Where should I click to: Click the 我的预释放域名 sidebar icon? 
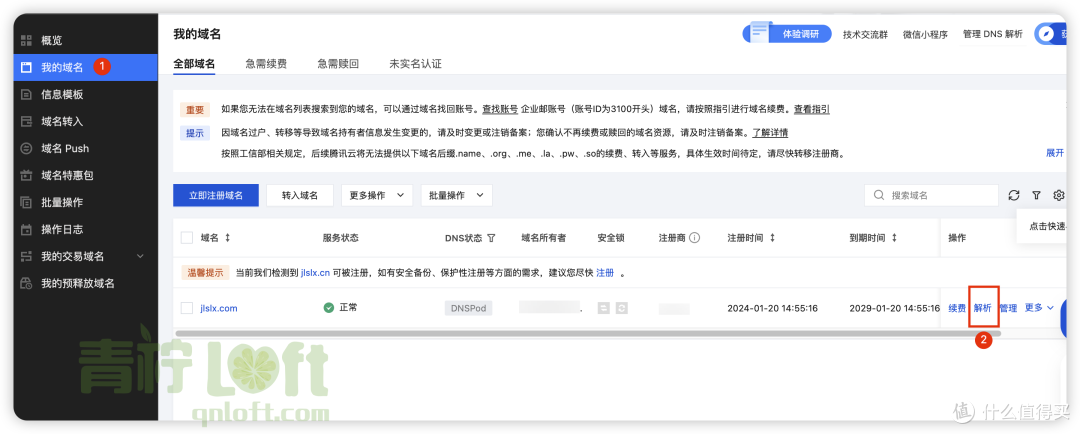26,283
